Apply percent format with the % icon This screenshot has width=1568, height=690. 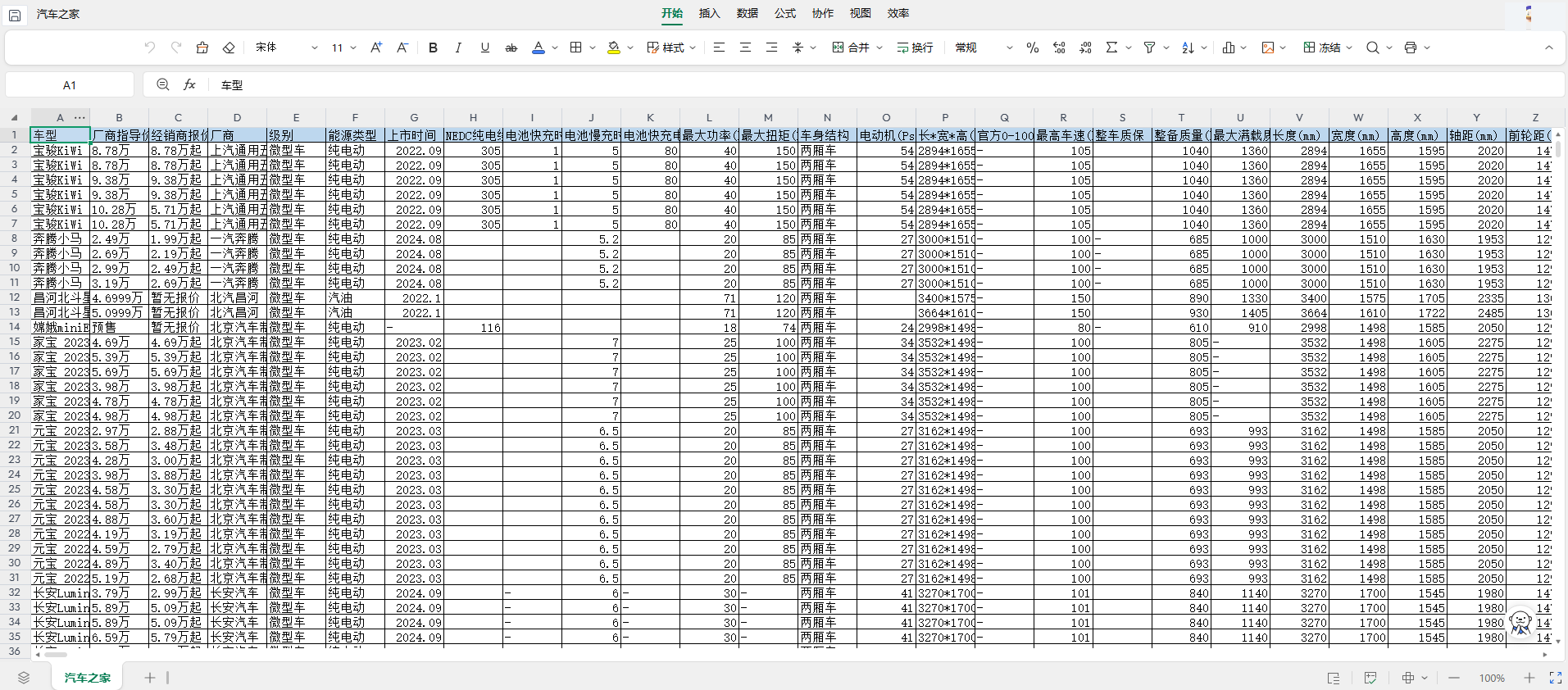1033,48
